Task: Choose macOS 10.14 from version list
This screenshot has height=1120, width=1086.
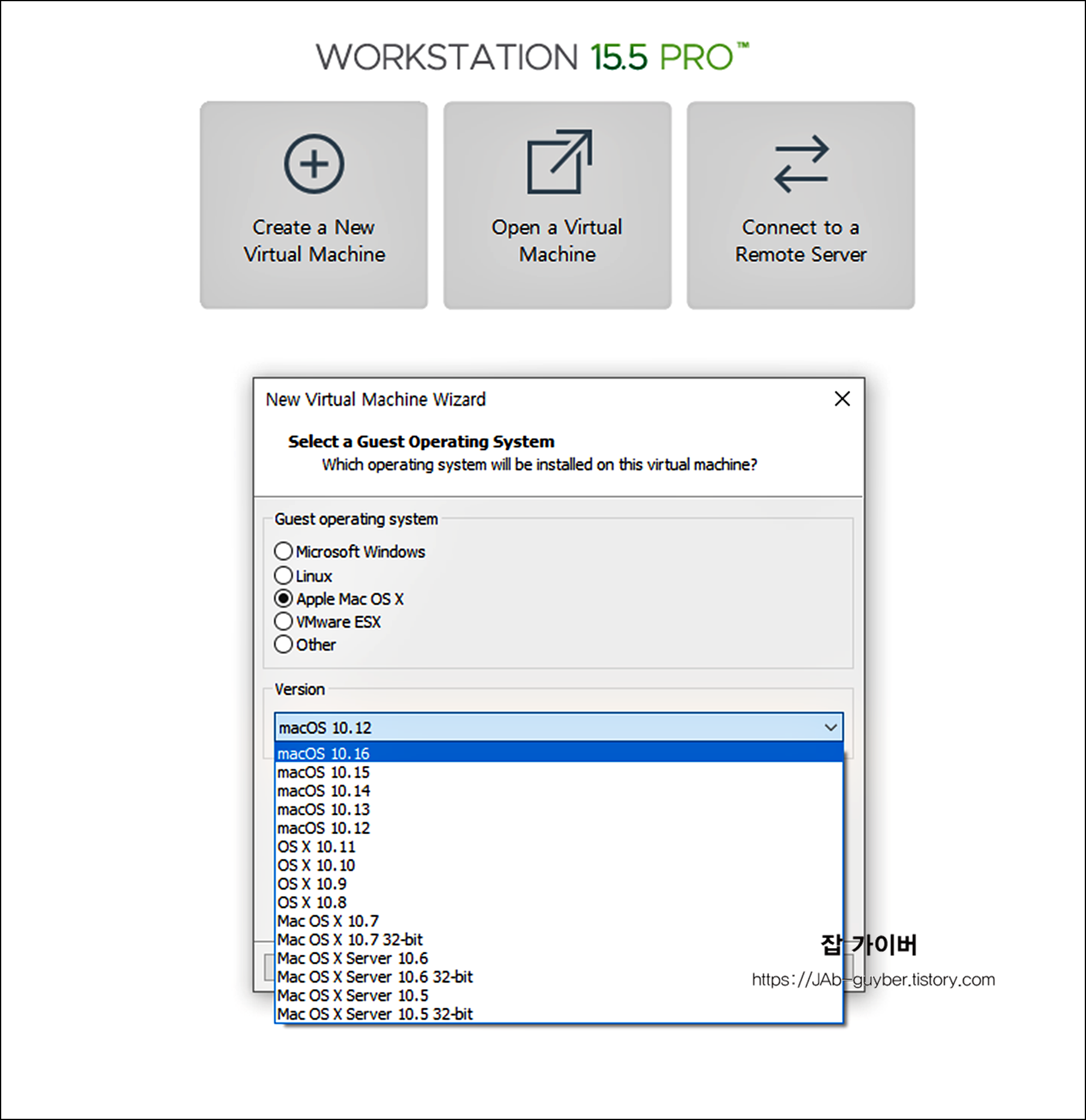Action: [x=559, y=791]
